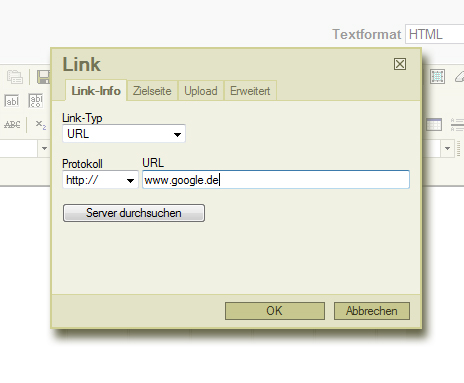Confirm the link with OK
Viewport: 464px width, 383px height.
(x=275, y=311)
